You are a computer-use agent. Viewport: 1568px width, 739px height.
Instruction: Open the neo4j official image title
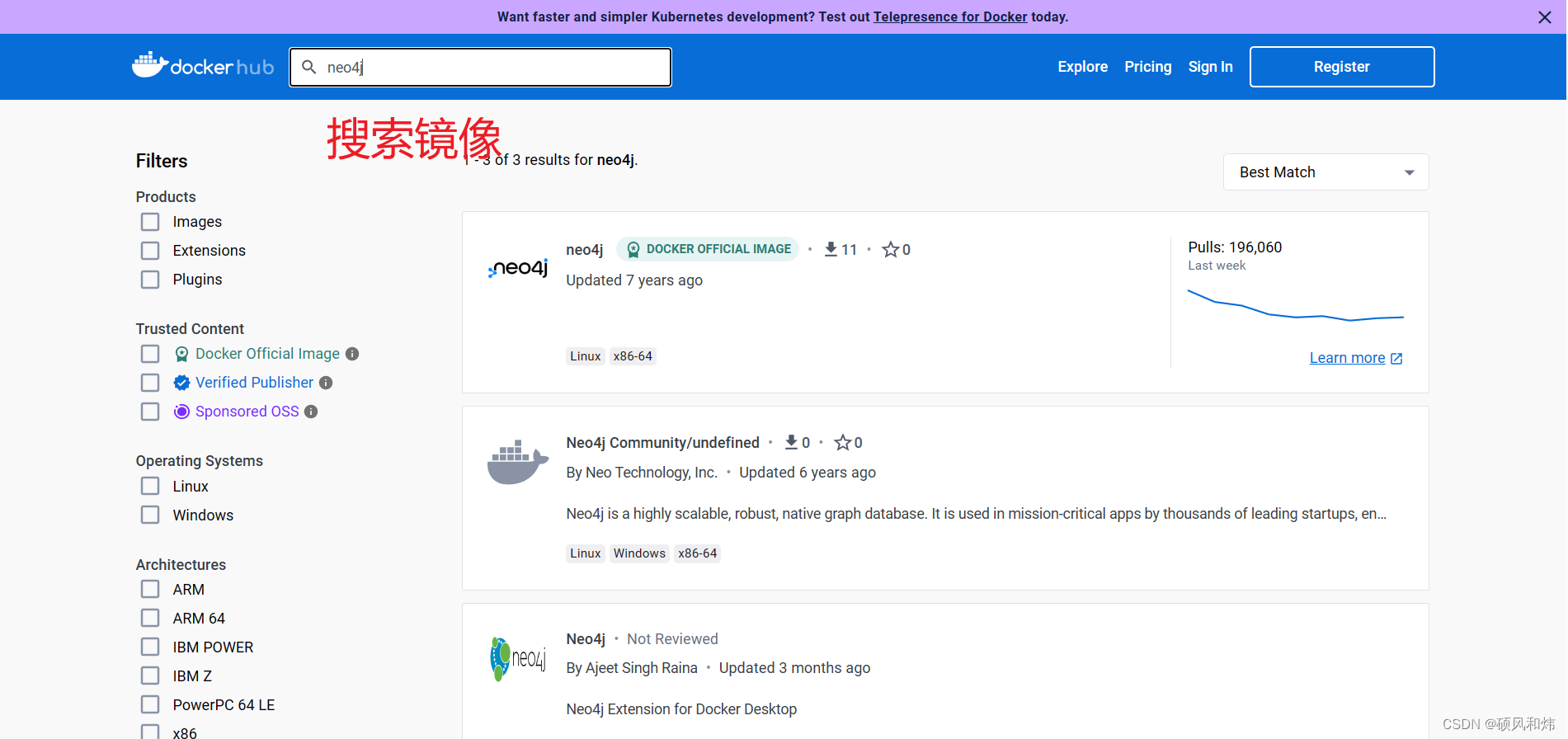(585, 250)
